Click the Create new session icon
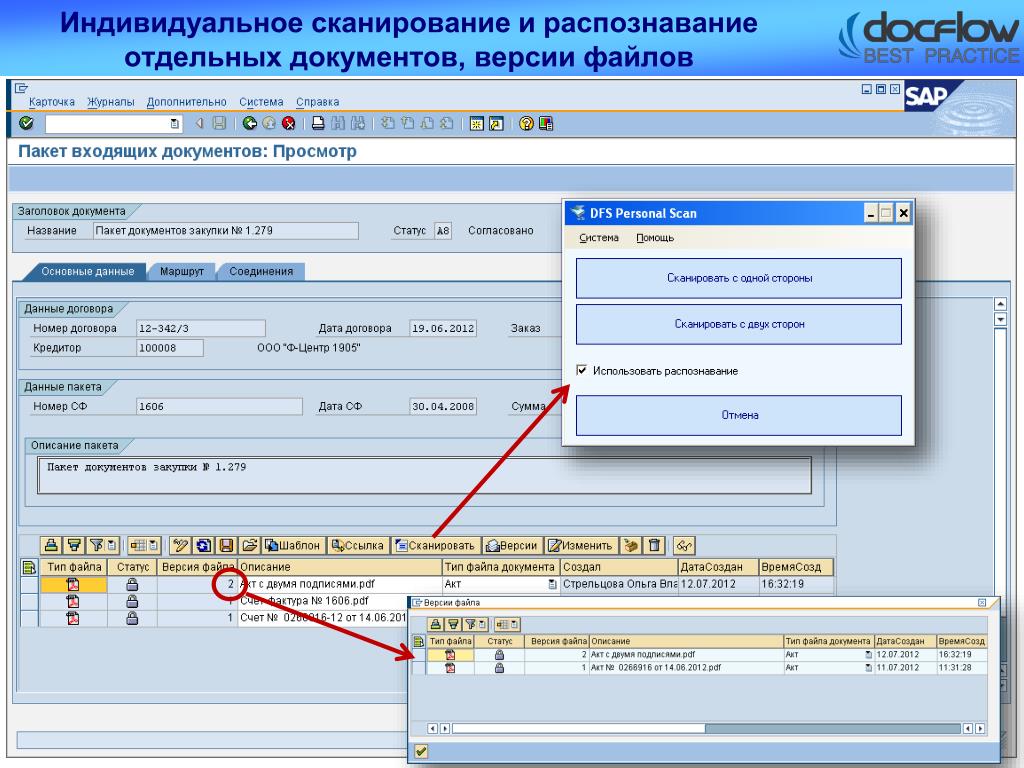The width and height of the screenshot is (1024, 768). point(477,123)
